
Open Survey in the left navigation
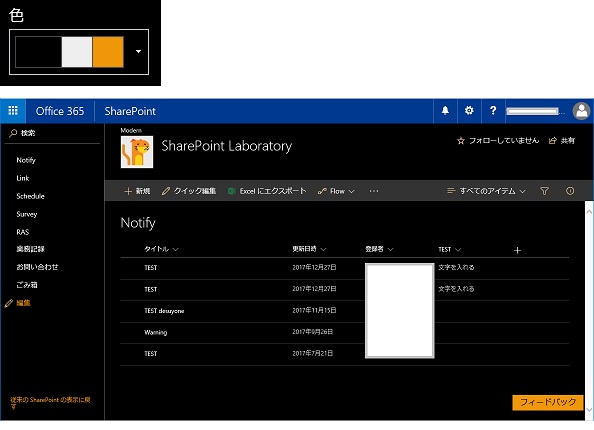pyautogui.click(x=27, y=214)
